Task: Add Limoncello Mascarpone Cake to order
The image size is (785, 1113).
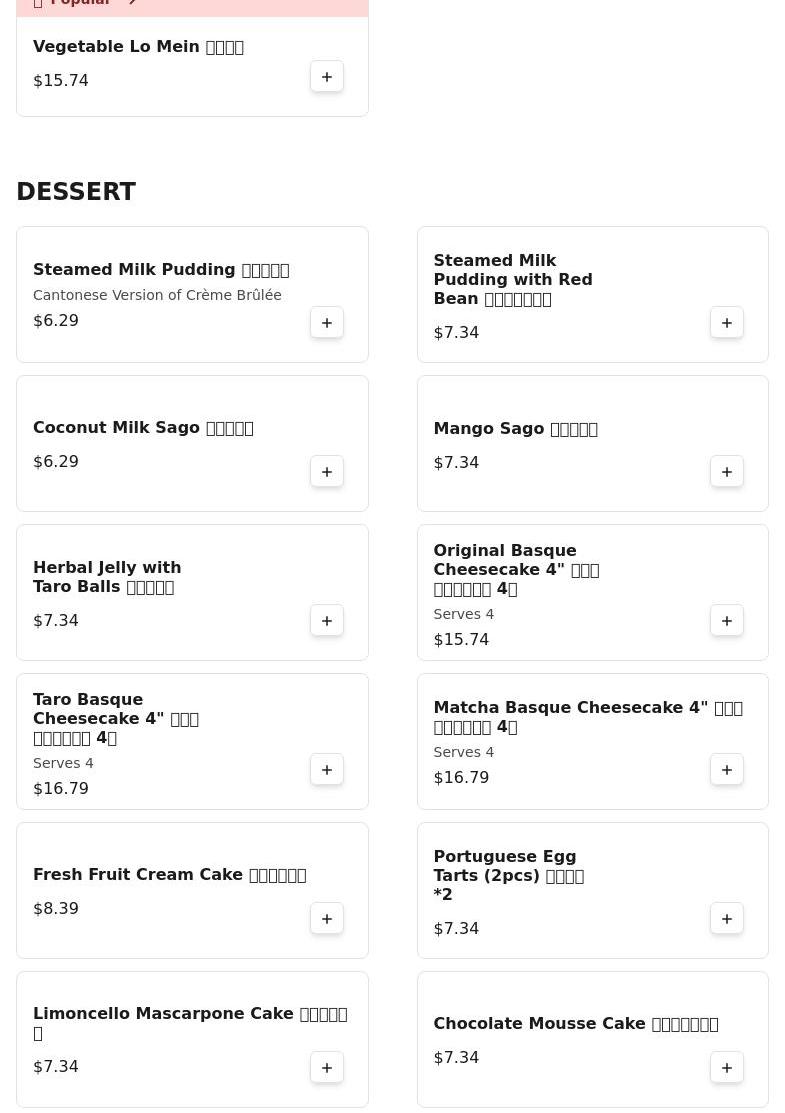Action: [327, 1068]
